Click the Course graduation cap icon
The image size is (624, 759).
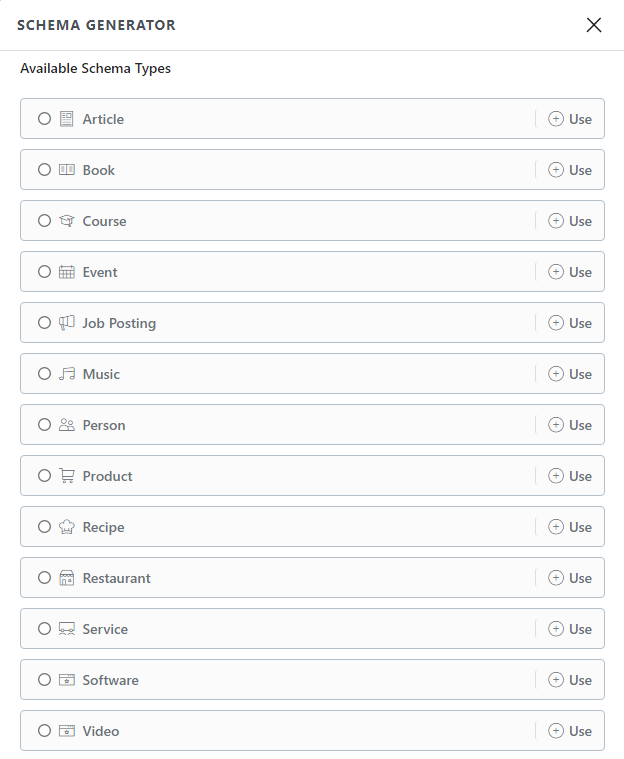pos(67,221)
